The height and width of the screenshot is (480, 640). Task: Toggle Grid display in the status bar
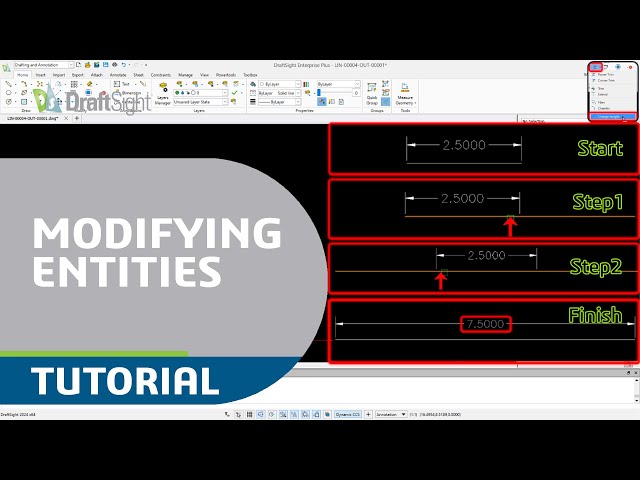coord(250,414)
